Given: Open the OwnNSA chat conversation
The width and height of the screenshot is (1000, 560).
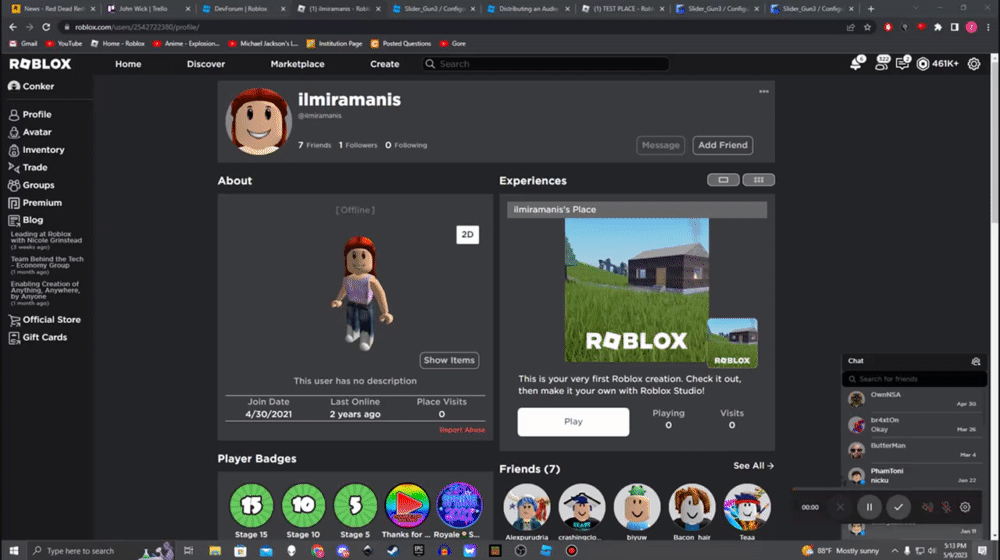Looking at the screenshot, I should [914, 399].
